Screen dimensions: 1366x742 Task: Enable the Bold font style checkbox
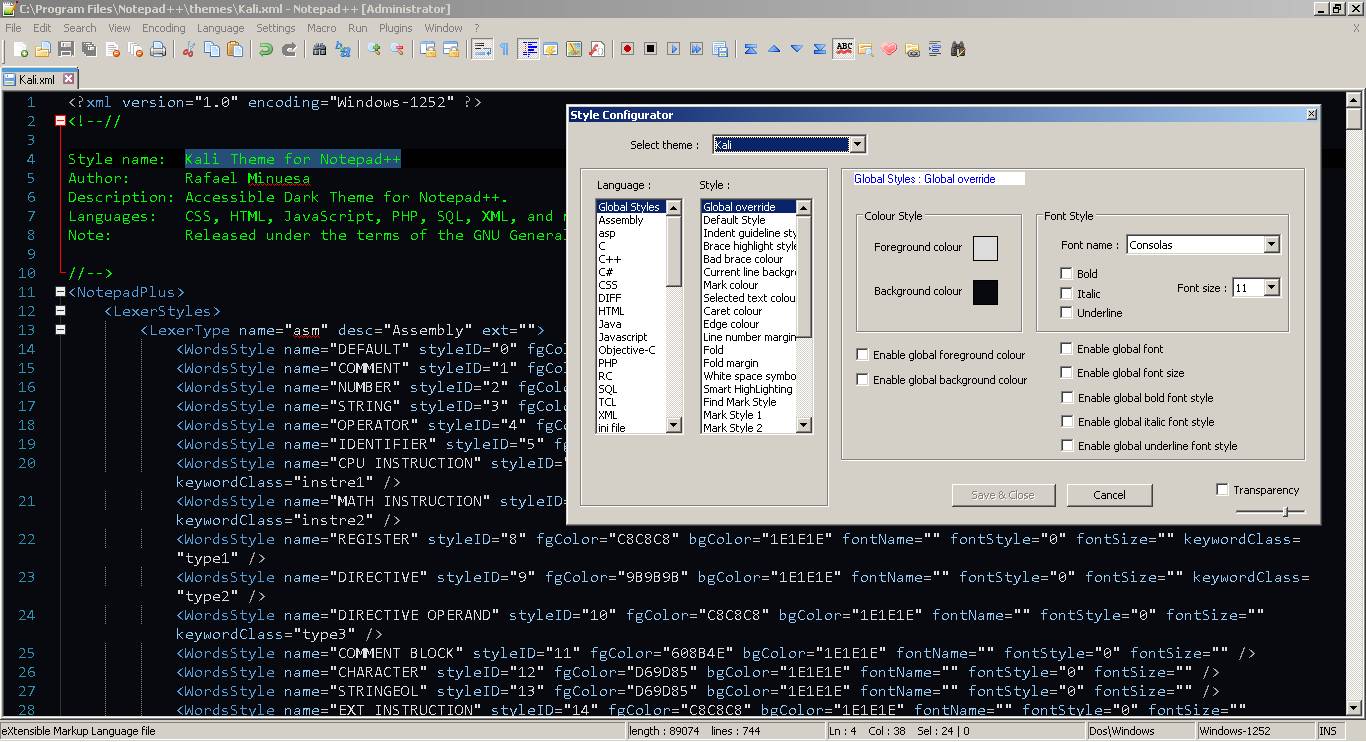[x=1067, y=274]
